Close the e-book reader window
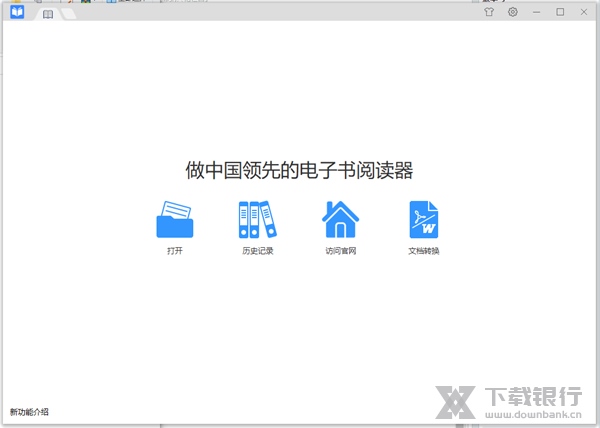 coord(583,12)
